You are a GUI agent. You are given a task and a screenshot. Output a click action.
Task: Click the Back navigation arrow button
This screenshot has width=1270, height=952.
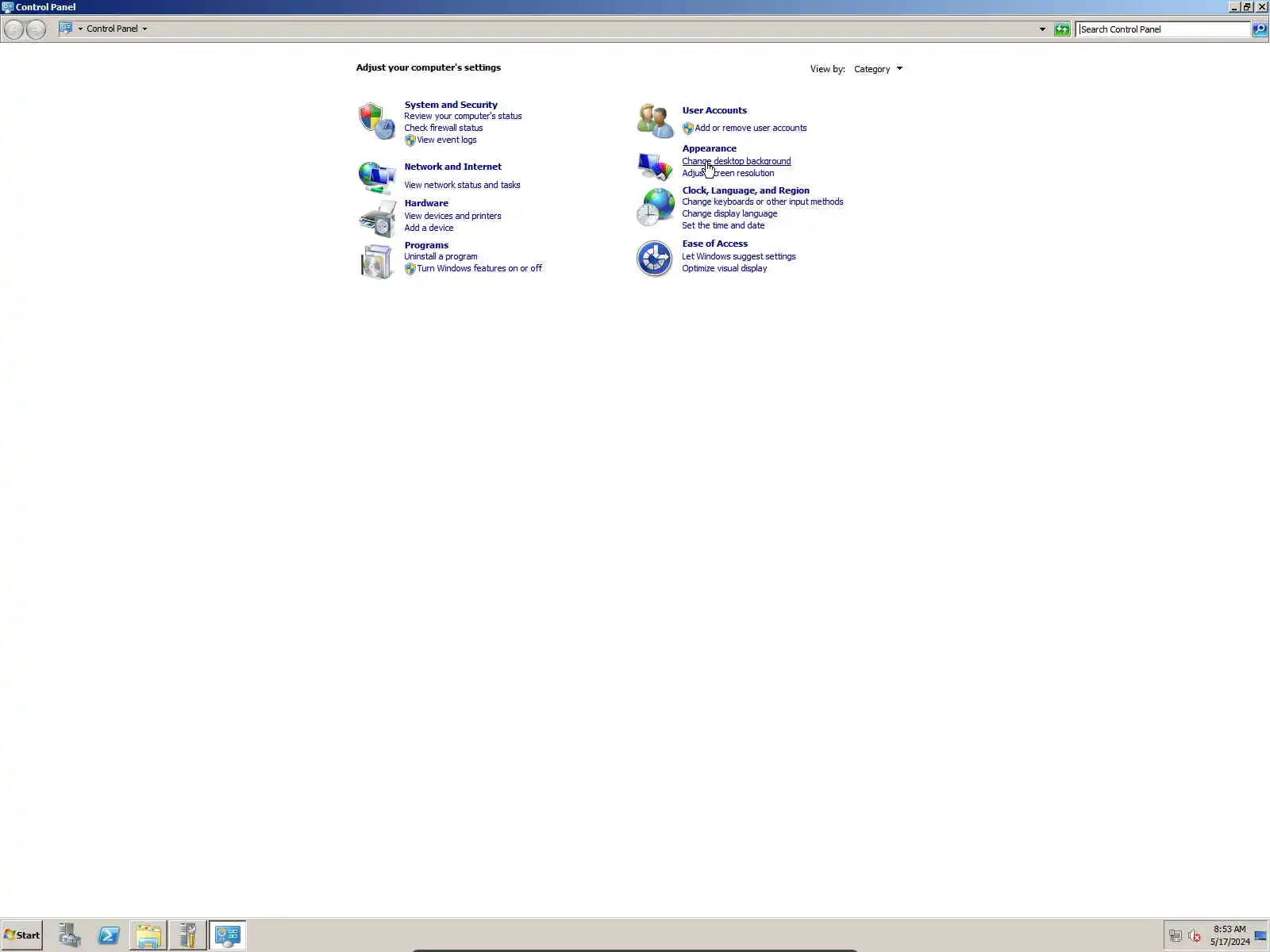pos(13,29)
